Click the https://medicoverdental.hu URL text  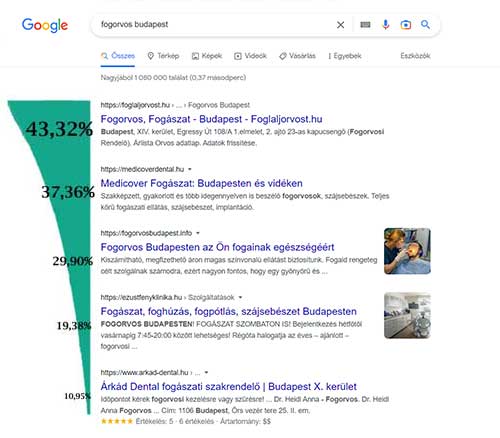[142, 169]
